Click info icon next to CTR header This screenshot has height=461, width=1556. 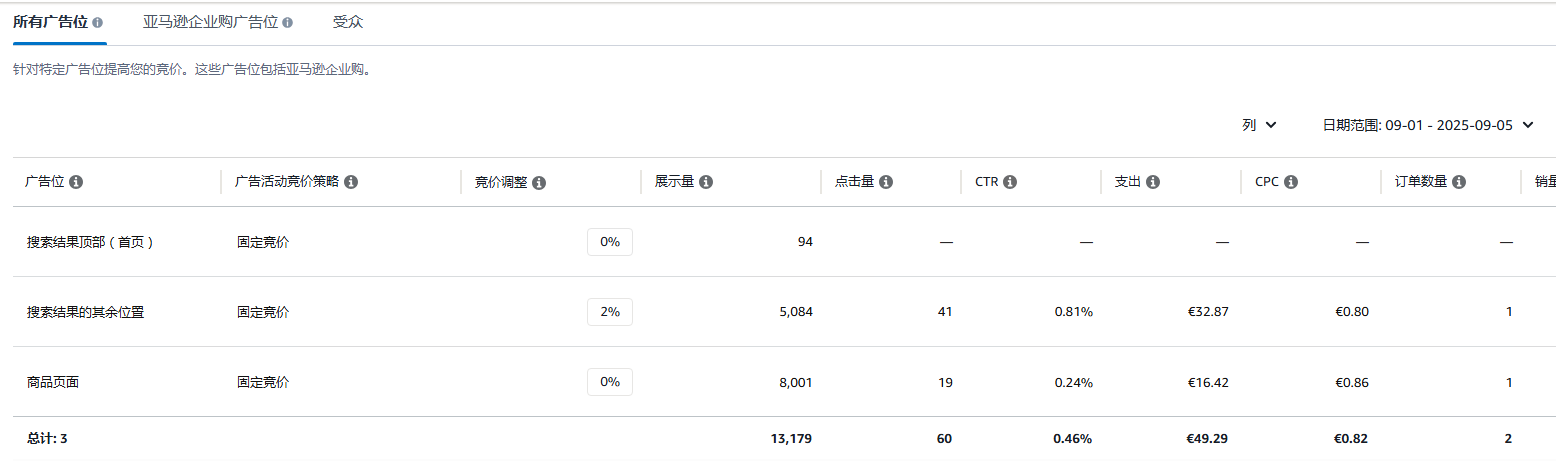point(1010,182)
